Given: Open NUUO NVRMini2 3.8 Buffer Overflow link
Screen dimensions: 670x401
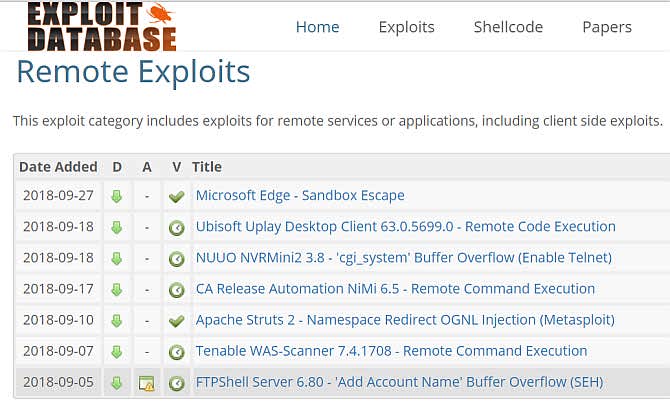Looking at the screenshot, I should tap(404, 258).
